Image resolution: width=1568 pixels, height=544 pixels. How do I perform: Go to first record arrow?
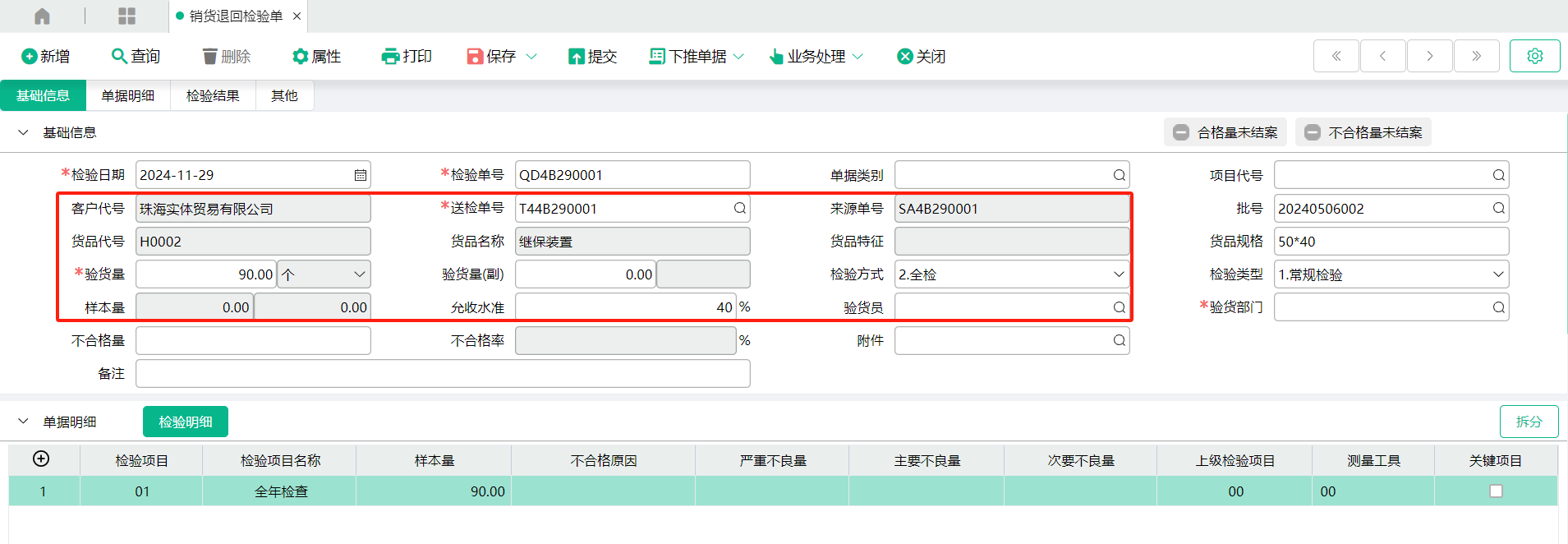[x=1336, y=56]
